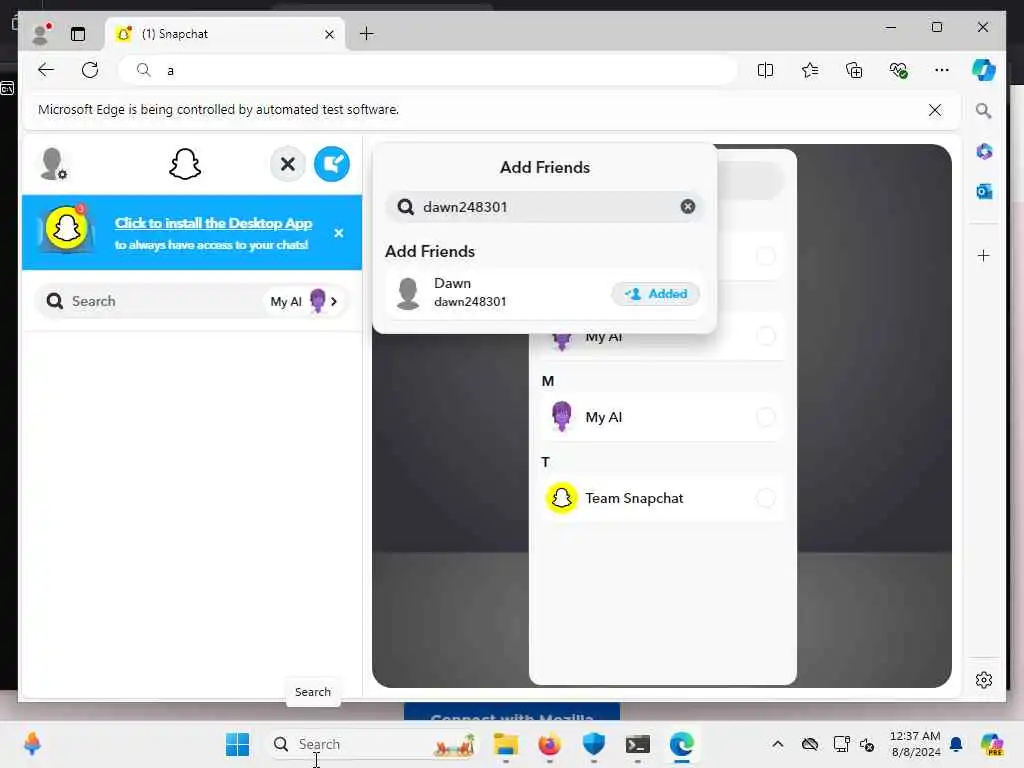Screen dimensions: 1024x768
Task: Close the Snapchat browser tab
Action: point(329,34)
